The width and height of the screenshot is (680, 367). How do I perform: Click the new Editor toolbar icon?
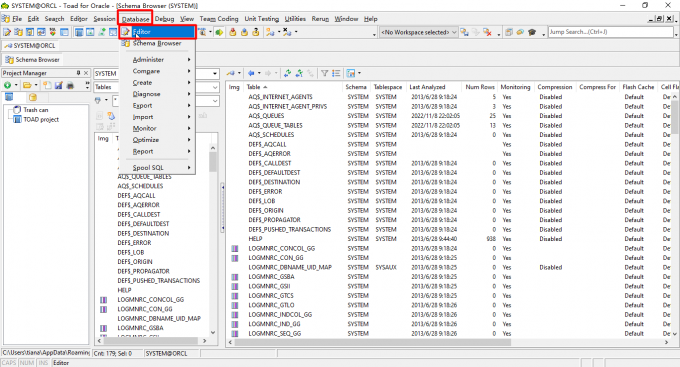point(7,32)
